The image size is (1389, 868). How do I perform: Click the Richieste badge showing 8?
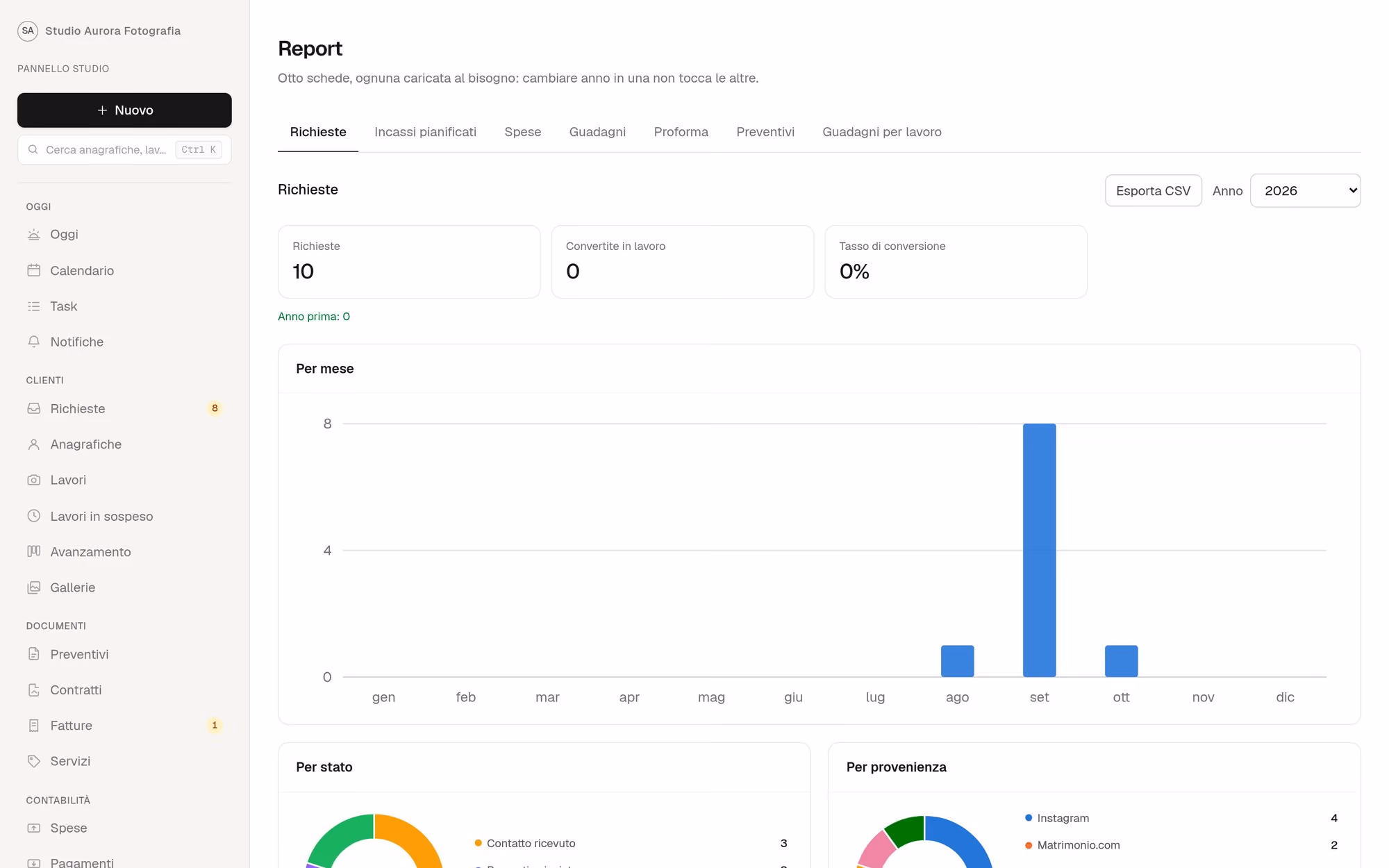(215, 408)
